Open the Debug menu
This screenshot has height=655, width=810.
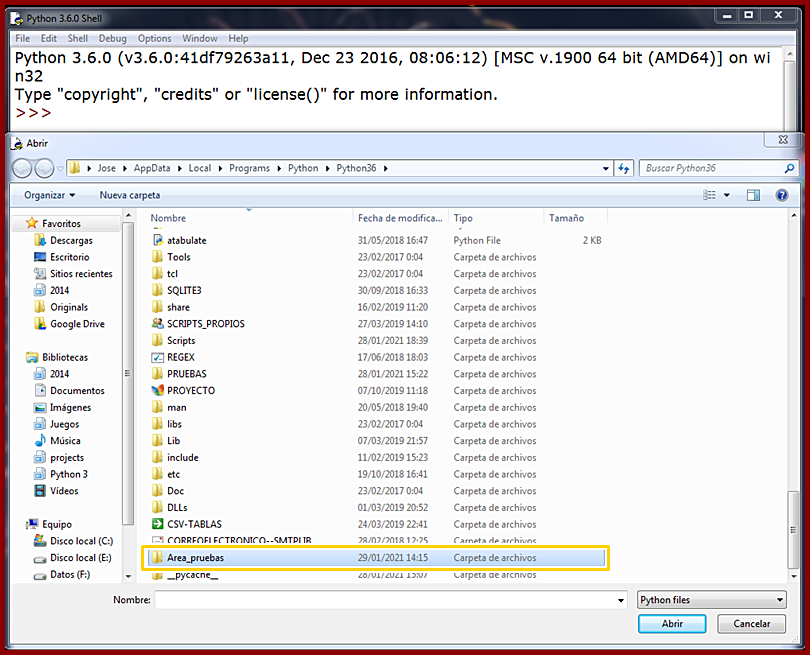pos(113,38)
